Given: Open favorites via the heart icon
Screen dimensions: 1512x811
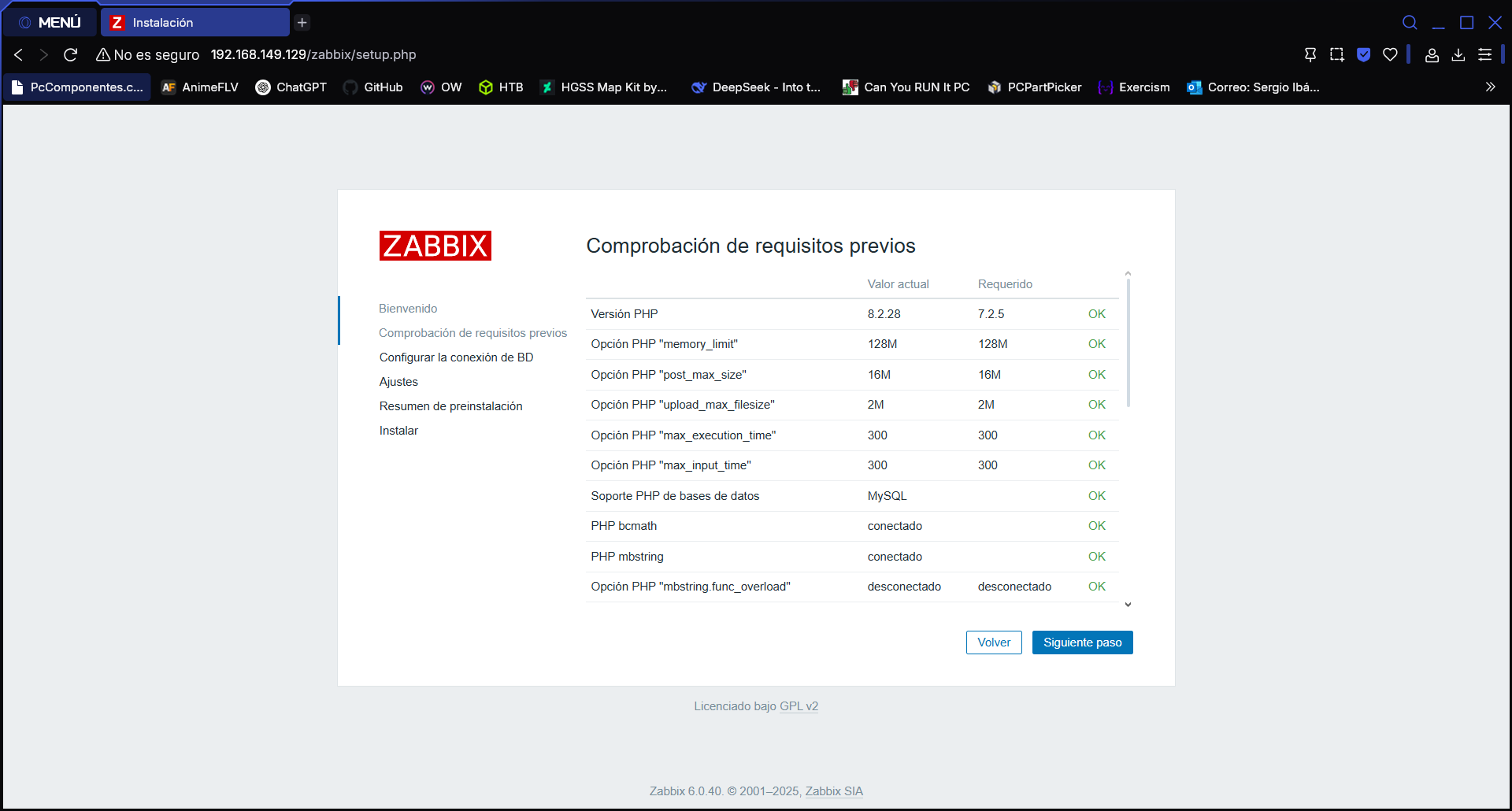Looking at the screenshot, I should point(1390,54).
